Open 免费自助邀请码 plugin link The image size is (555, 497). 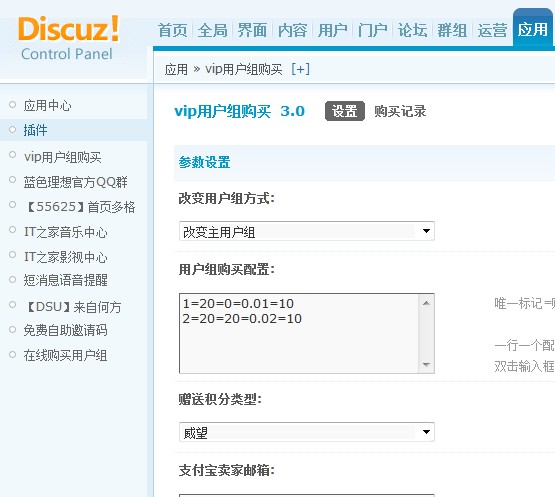tap(65, 330)
